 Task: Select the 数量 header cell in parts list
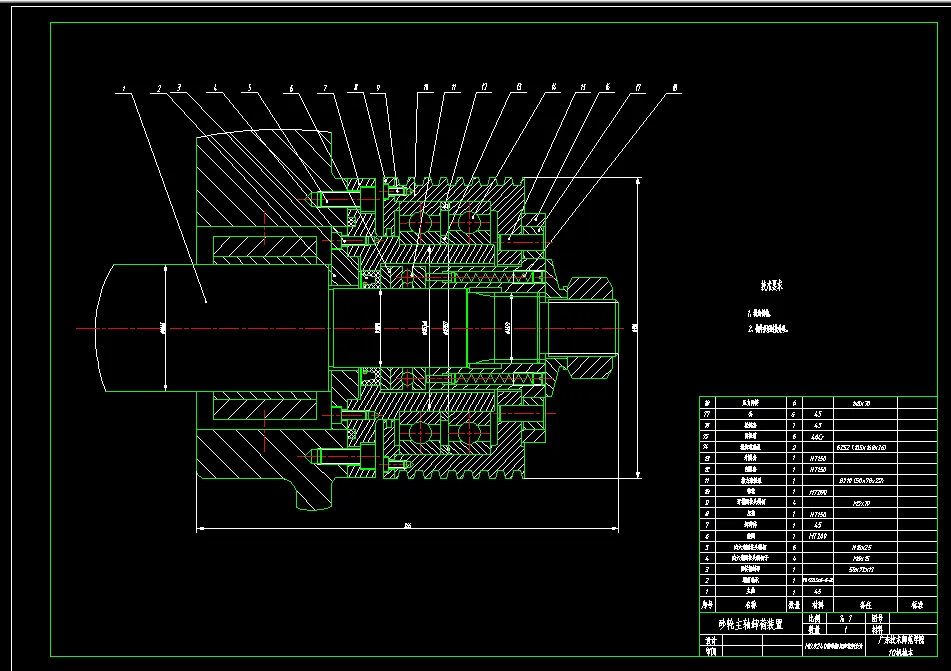(794, 605)
